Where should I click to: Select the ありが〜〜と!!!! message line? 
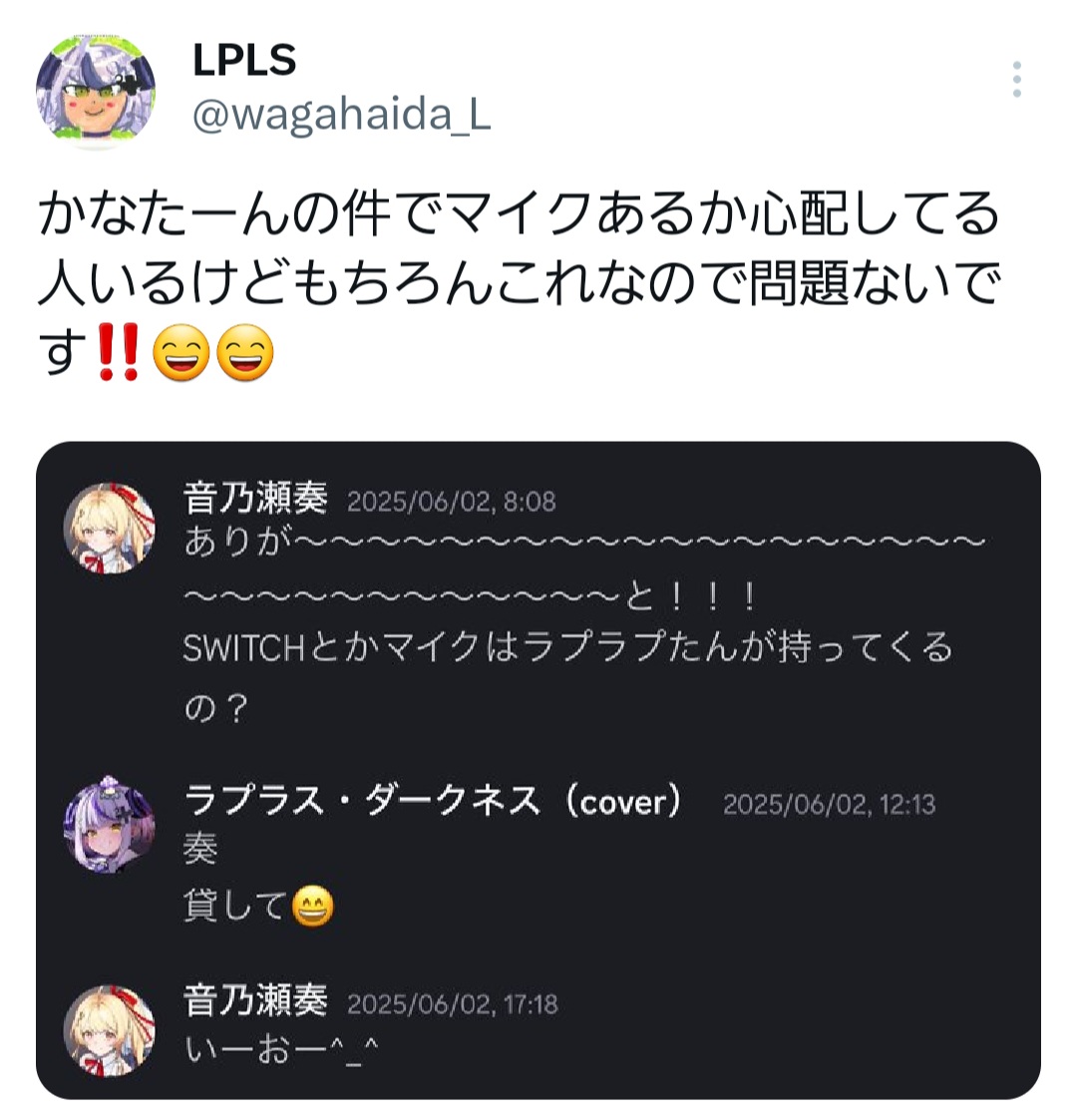584,569
